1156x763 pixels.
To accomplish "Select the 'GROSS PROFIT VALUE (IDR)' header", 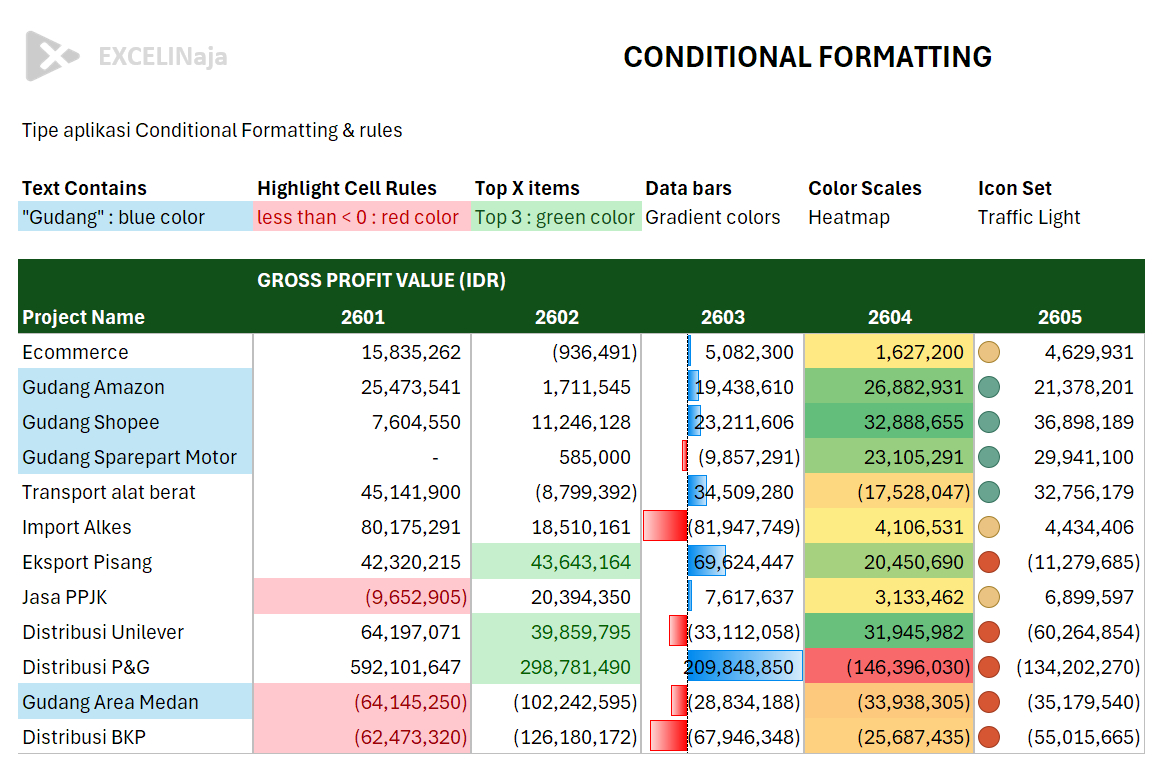I will (381, 280).
